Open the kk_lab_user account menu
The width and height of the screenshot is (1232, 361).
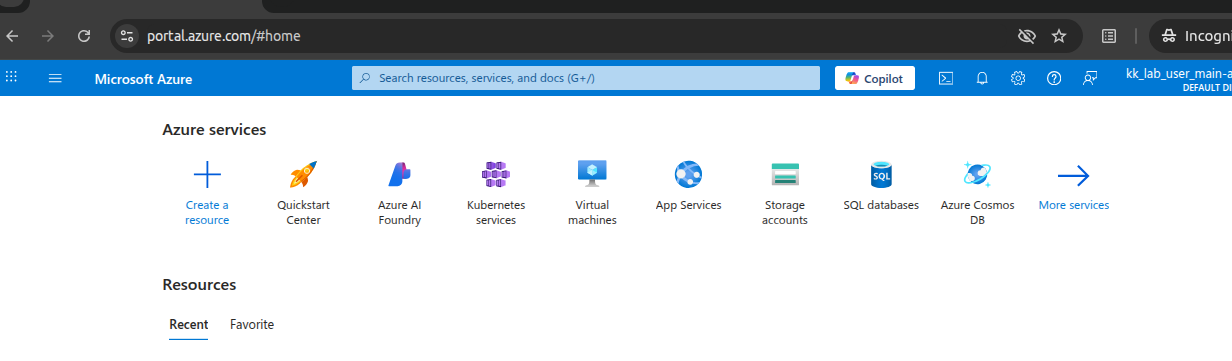(x=1178, y=79)
